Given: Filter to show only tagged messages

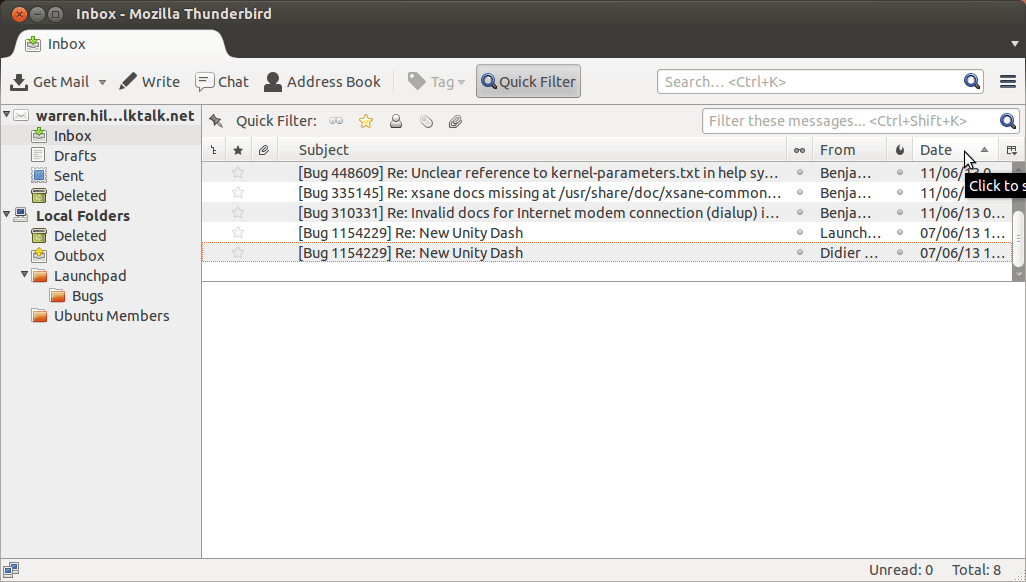Looking at the screenshot, I should click(426, 121).
